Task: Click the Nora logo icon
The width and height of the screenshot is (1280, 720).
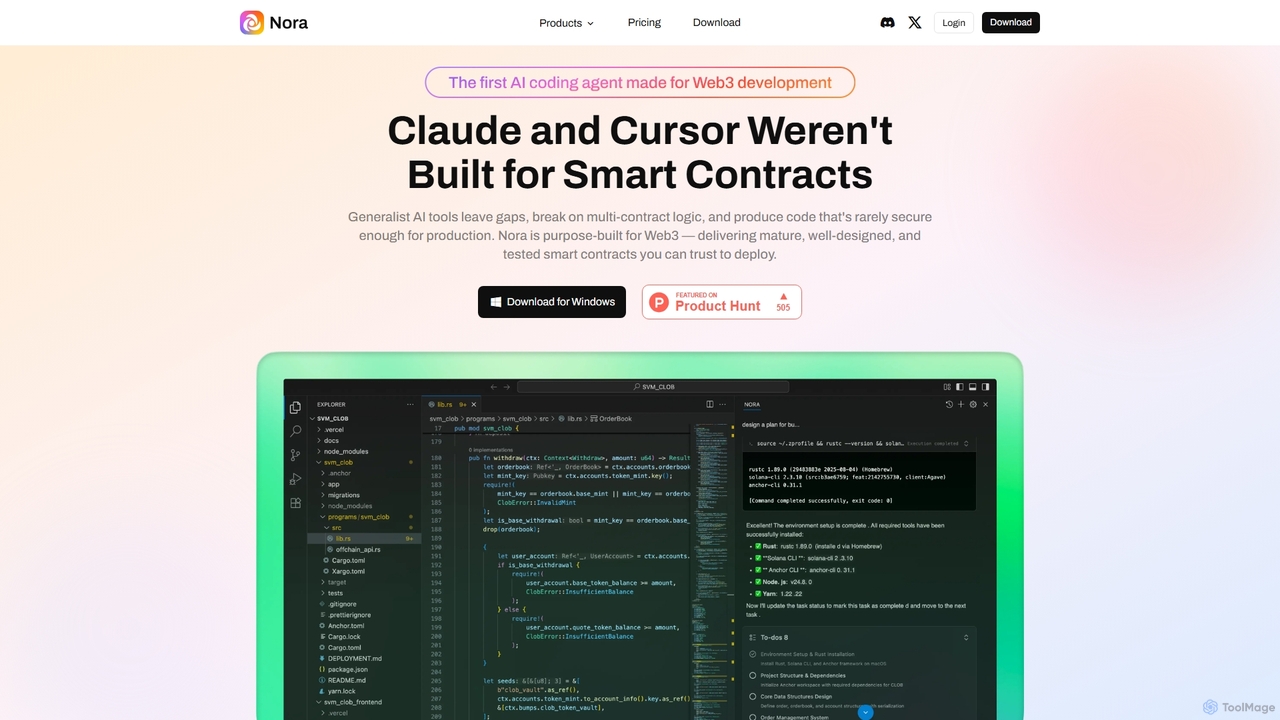Action: point(252,22)
